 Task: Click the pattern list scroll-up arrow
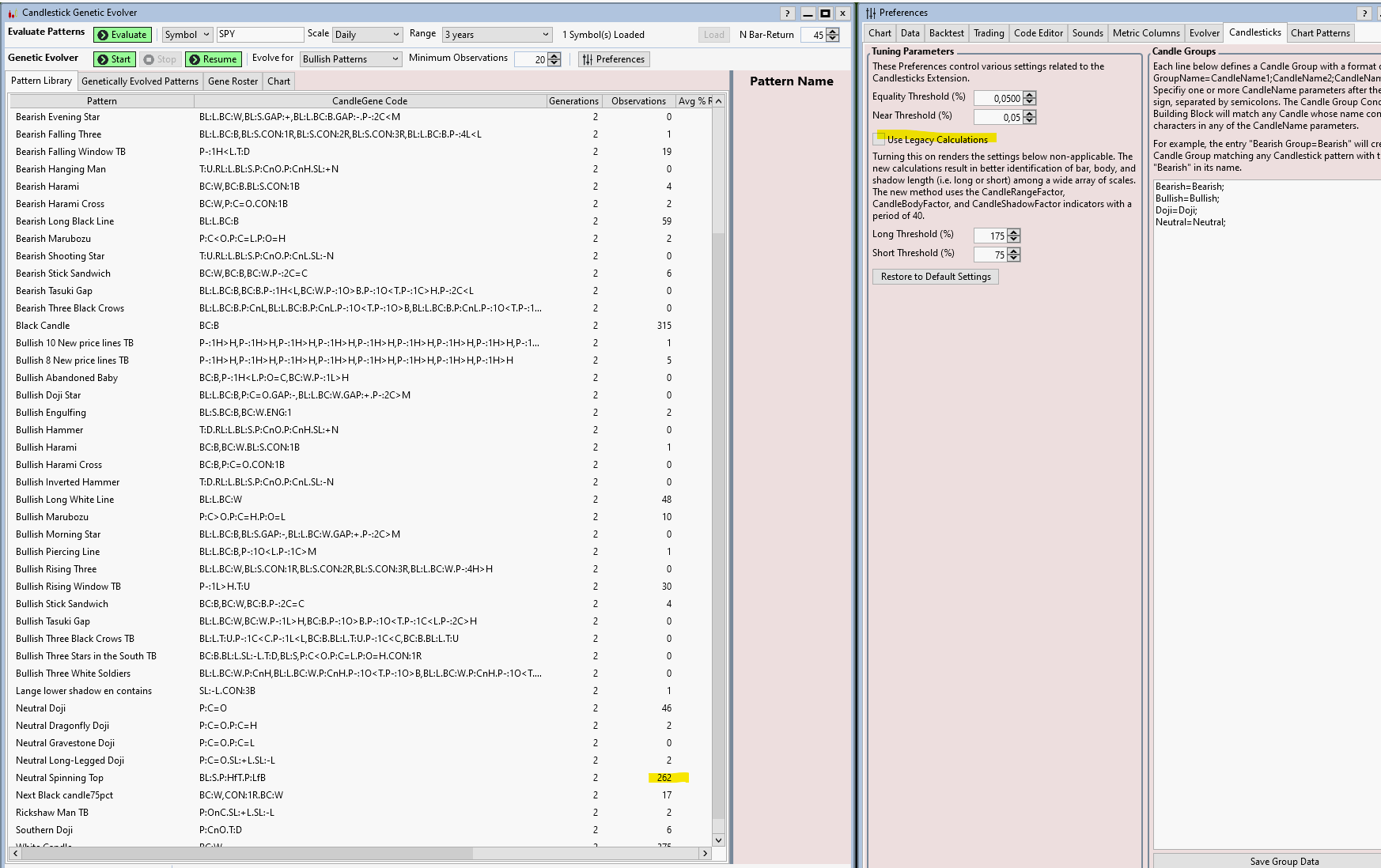coord(718,101)
